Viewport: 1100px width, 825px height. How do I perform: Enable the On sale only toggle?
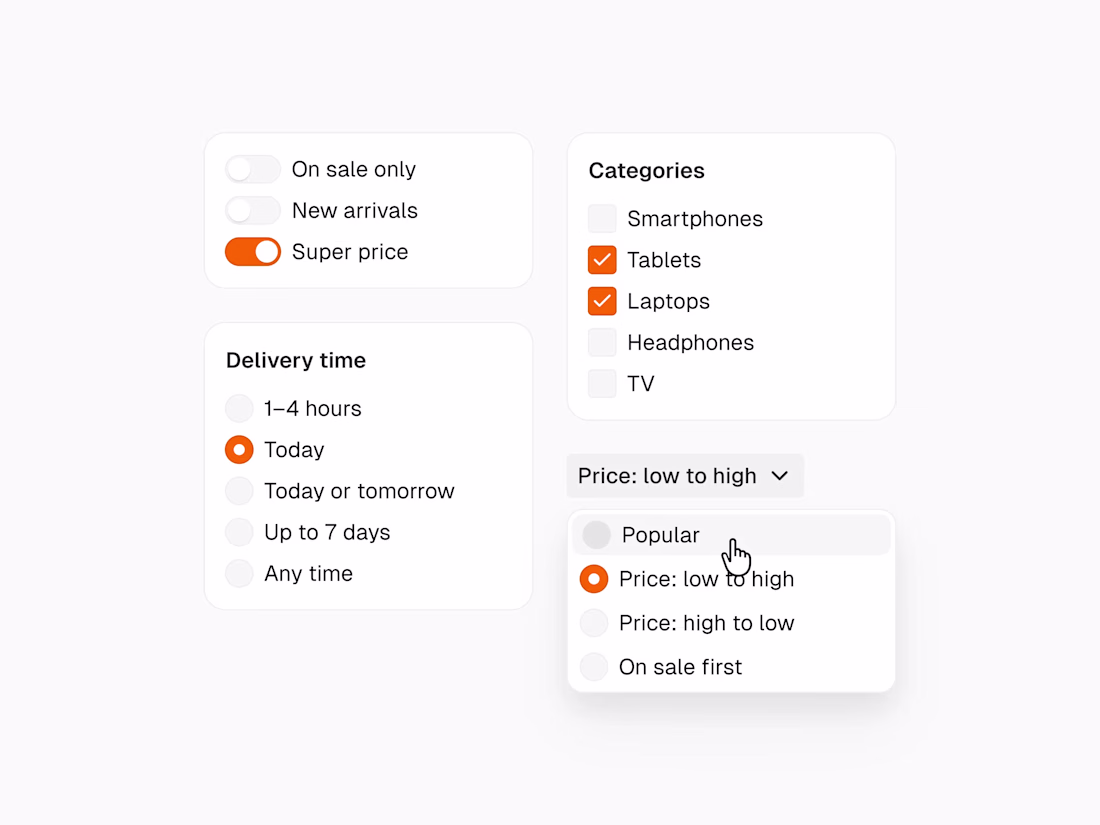point(252,169)
